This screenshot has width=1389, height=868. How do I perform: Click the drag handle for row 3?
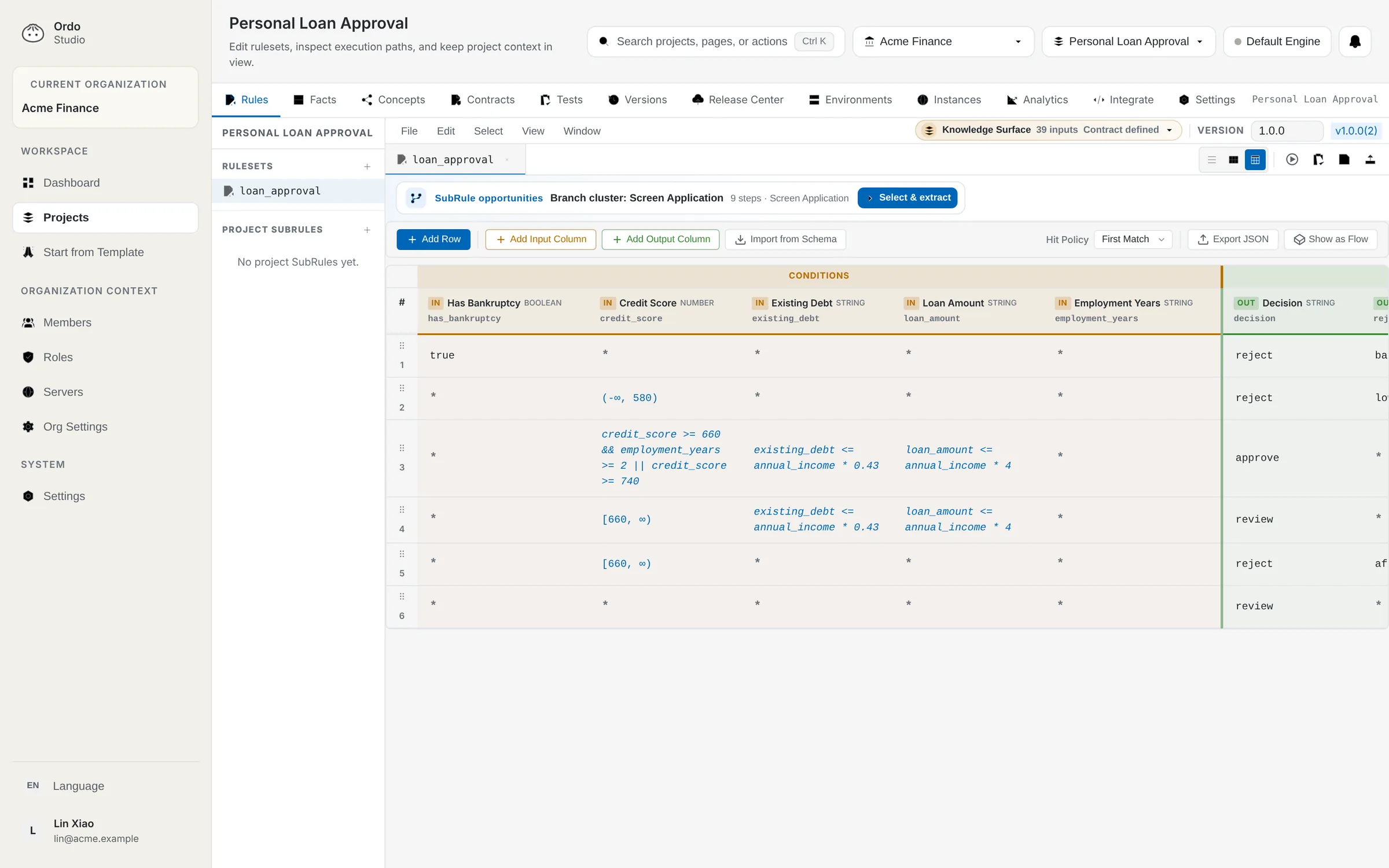click(402, 448)
